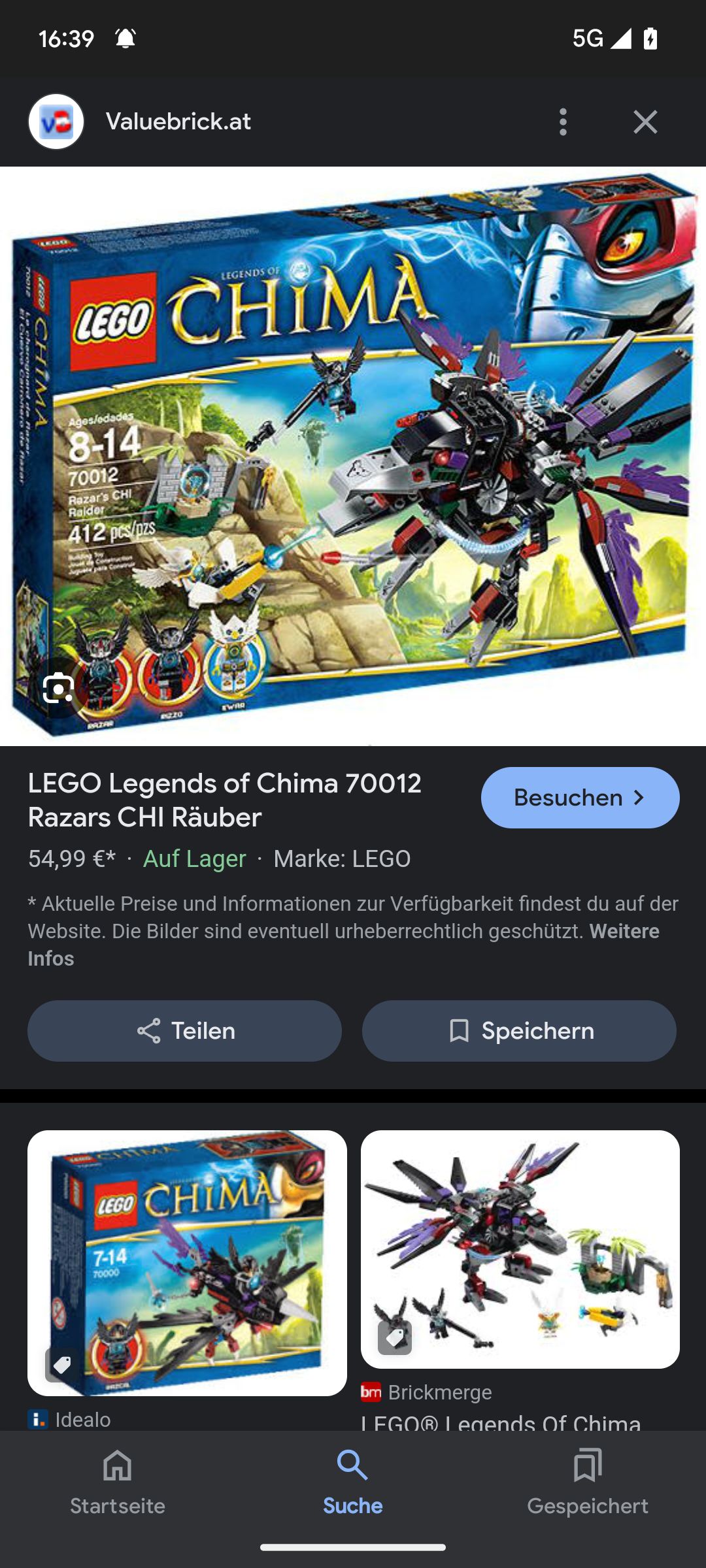Image resolution: width=706 pixels, height=1568 pixels.
Task: Tap the notification bell in status bar
Action: (x=126, y=39)
